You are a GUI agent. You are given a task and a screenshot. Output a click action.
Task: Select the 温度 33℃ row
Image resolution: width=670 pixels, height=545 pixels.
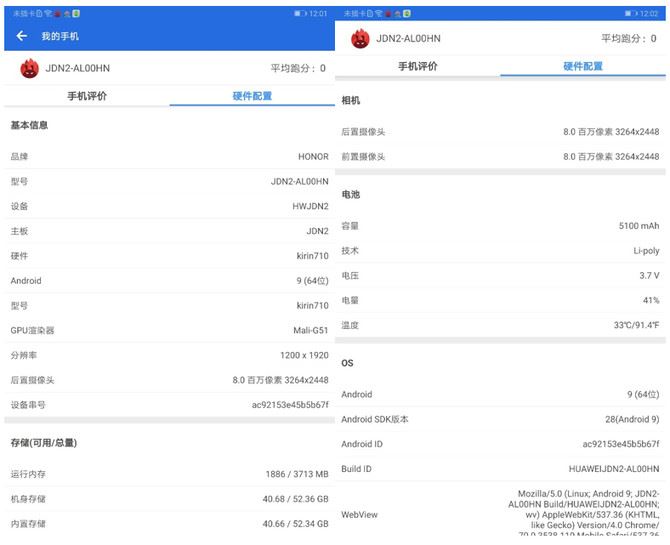[500, 325]
